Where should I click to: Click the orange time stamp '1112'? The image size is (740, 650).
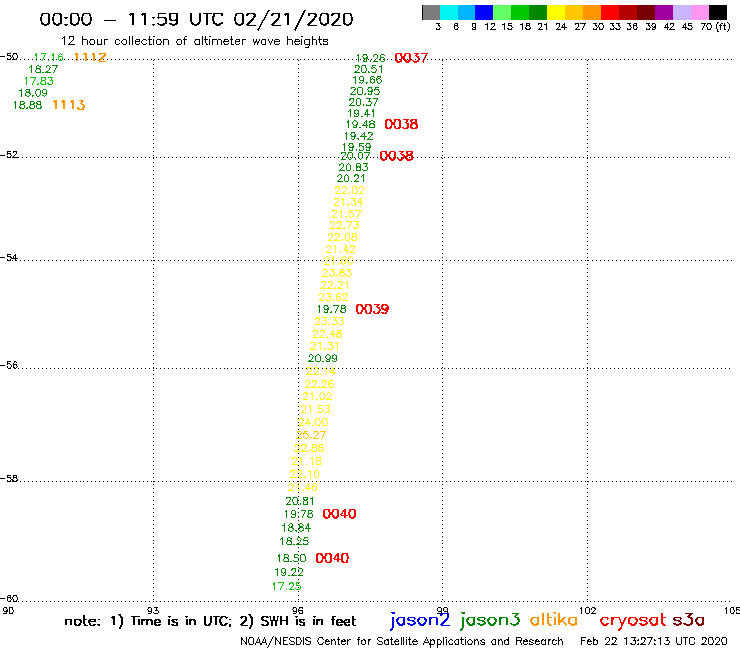[90, 57]
